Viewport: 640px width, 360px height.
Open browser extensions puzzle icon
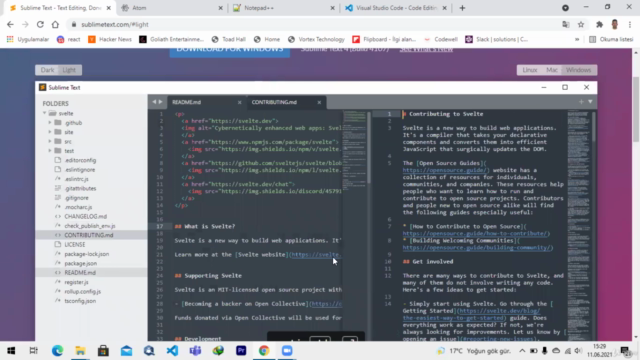pos(599,24)
